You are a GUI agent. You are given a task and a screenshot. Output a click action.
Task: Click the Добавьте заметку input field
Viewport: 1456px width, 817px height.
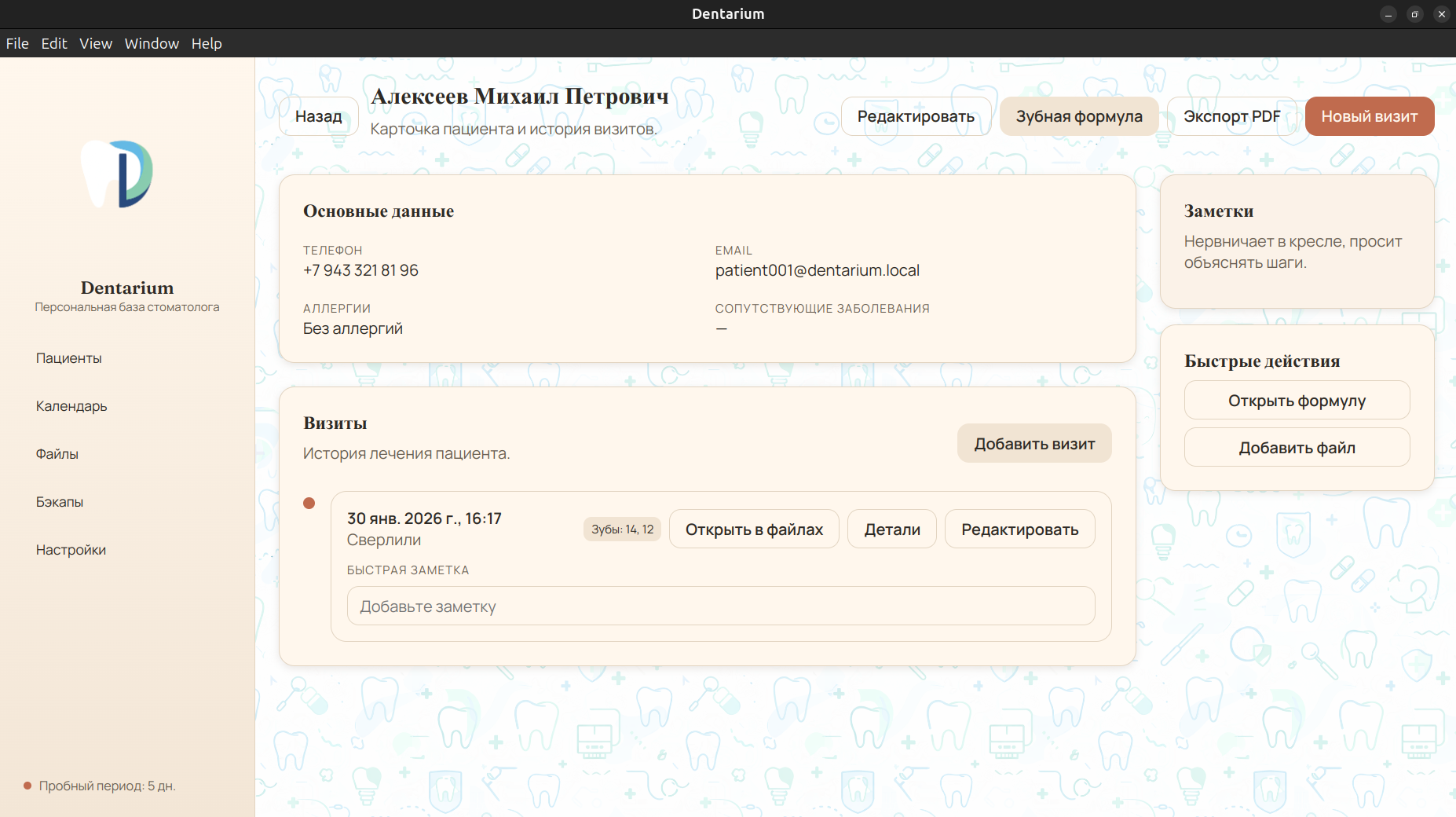pyautogui.click(x=719, y=606)
